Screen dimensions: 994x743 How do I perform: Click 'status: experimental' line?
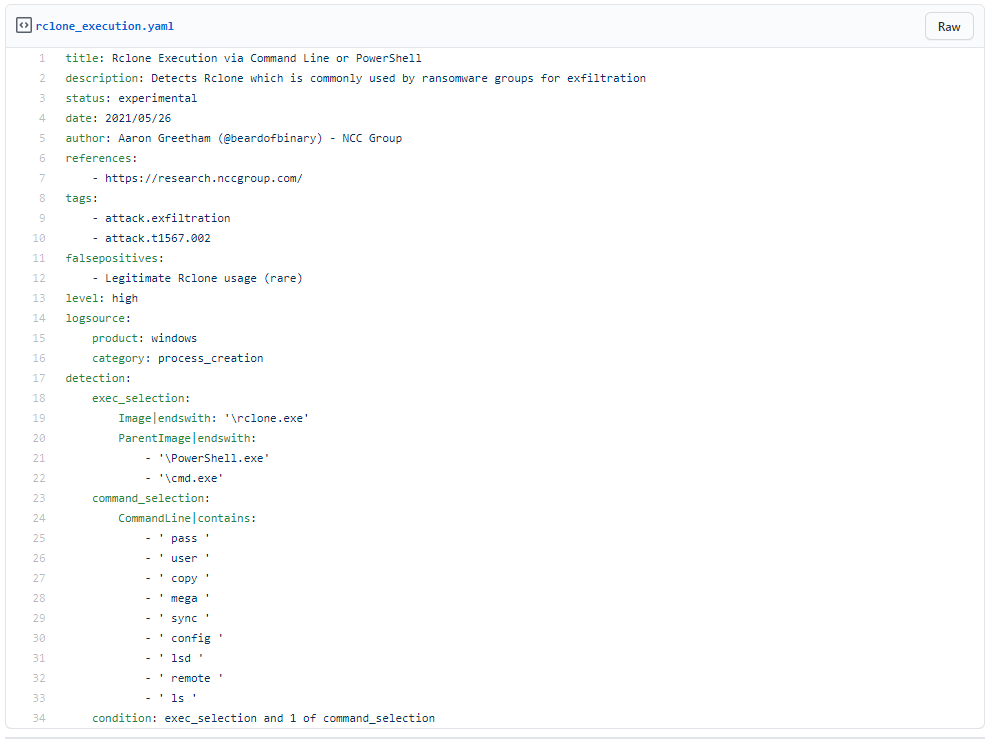(131, 98)
